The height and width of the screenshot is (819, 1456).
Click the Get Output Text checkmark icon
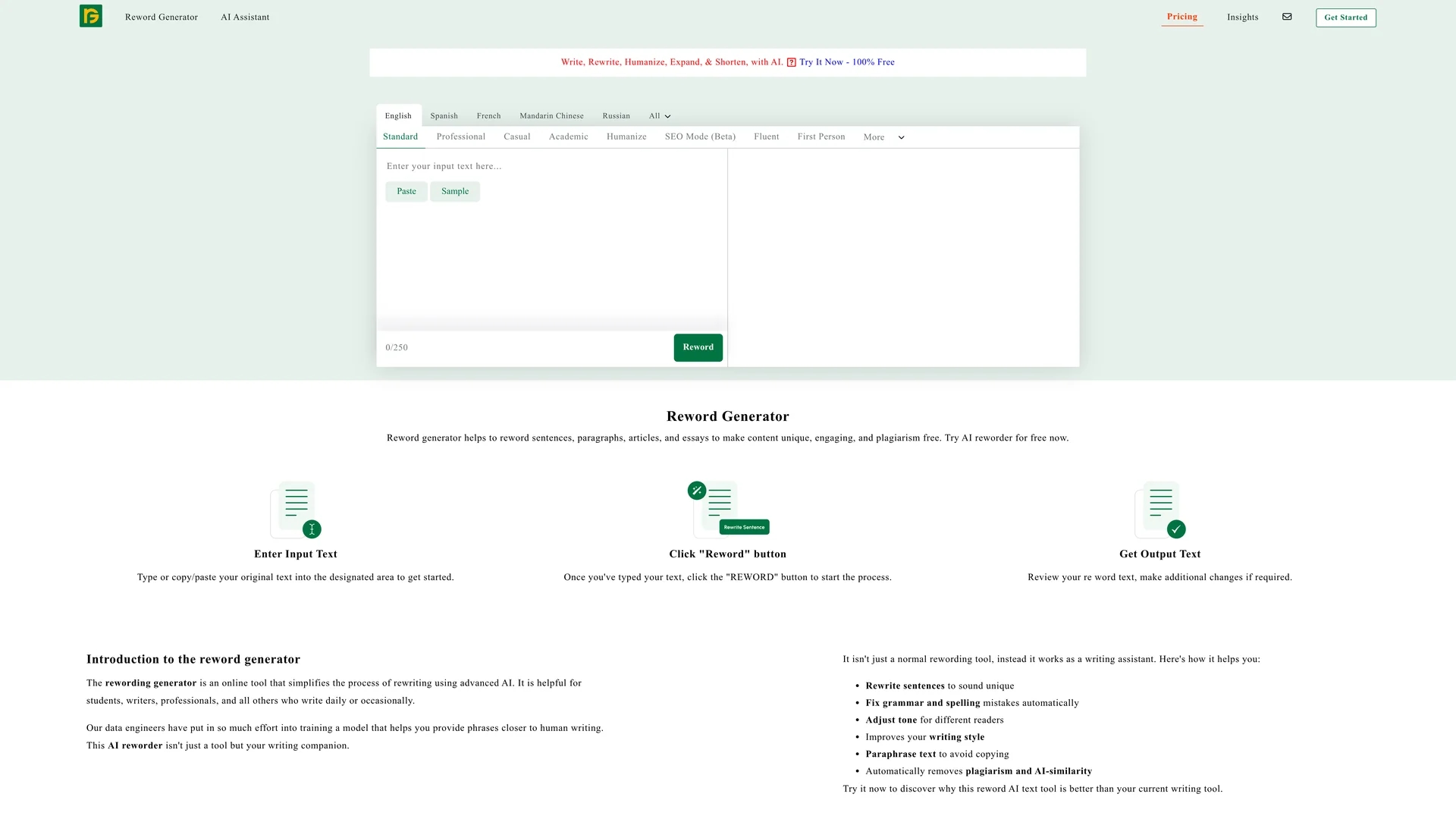1160,510
